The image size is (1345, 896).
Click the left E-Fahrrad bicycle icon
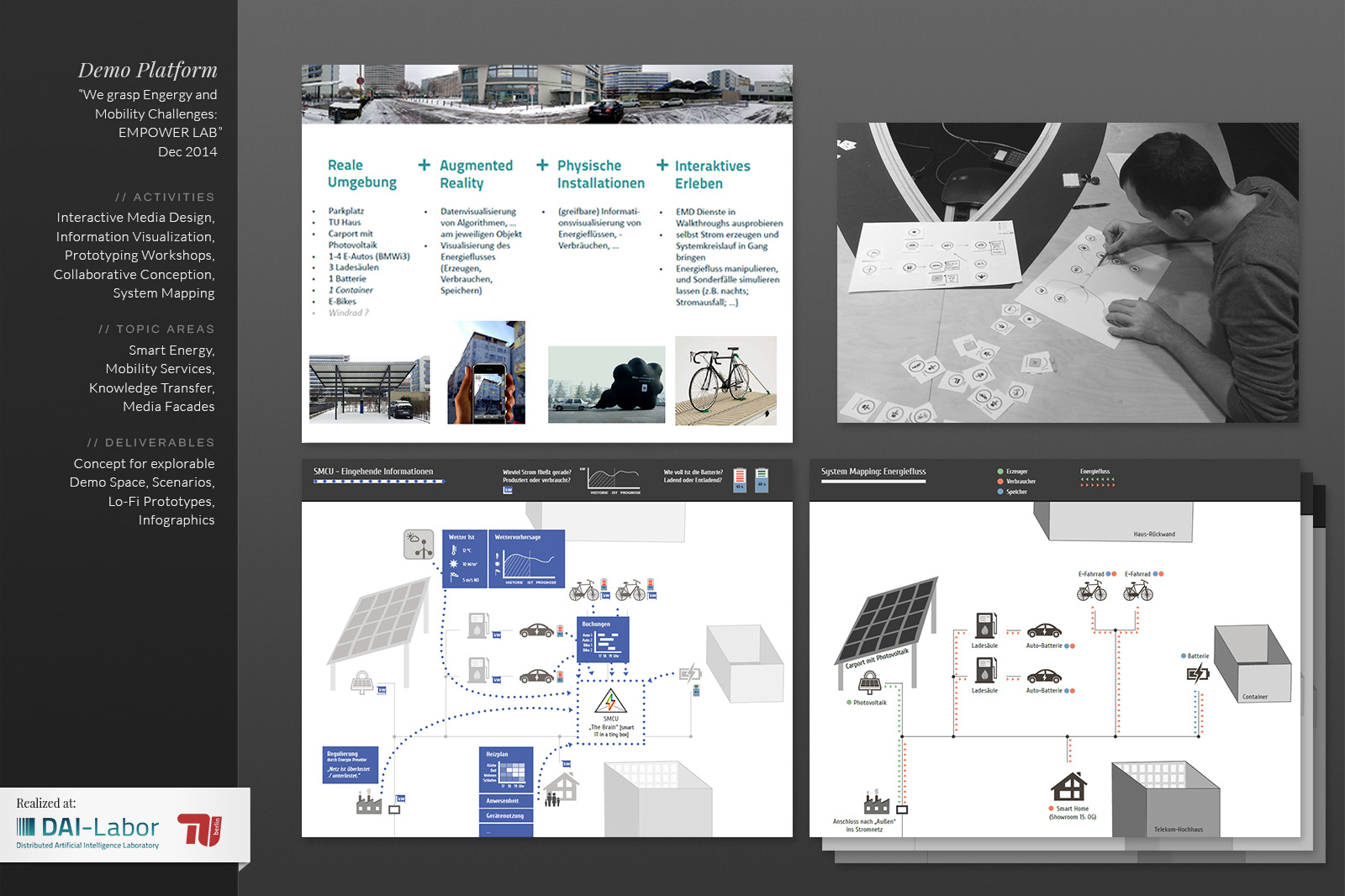pyautogui.click(x=1092, y=590)
